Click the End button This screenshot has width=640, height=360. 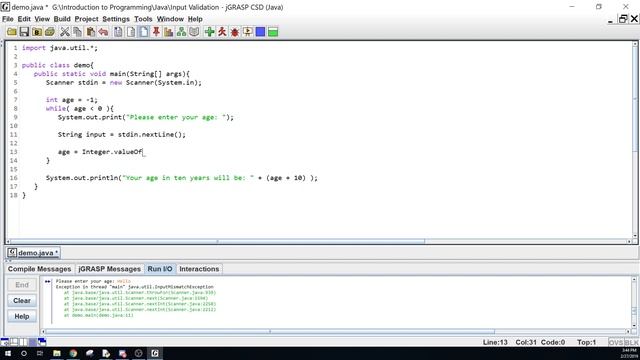(x=22, y=285)
